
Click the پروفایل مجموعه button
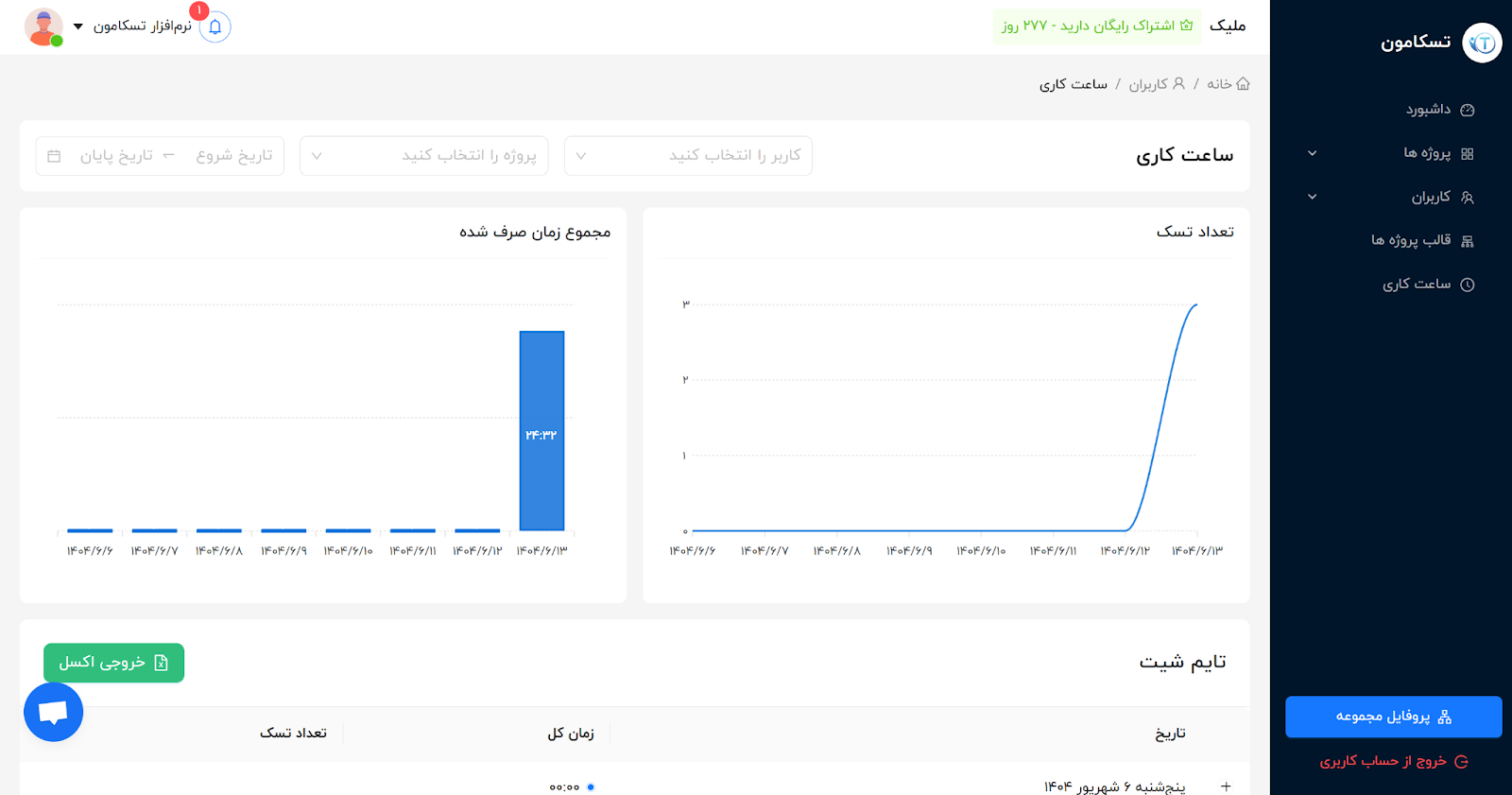[1393, 717]
